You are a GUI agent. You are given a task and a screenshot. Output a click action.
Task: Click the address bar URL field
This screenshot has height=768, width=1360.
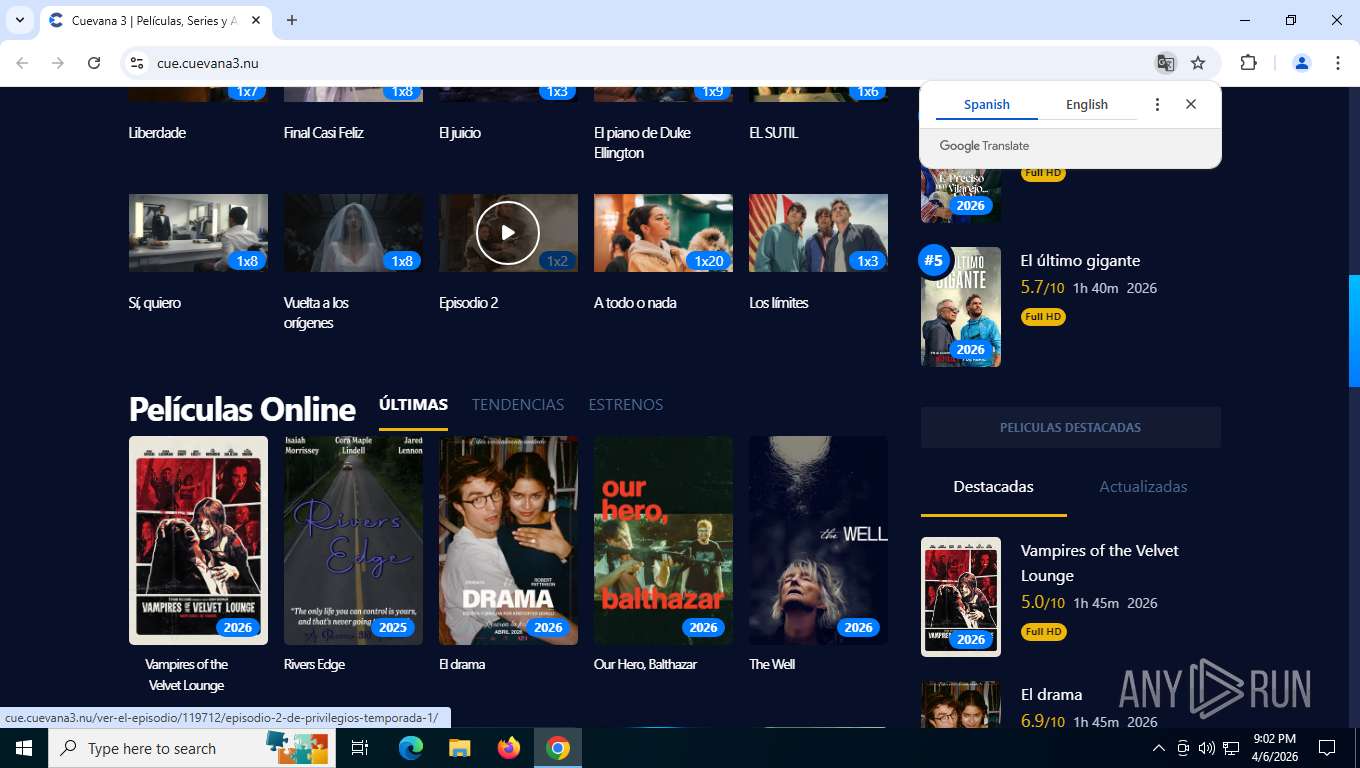pos(640,63)
